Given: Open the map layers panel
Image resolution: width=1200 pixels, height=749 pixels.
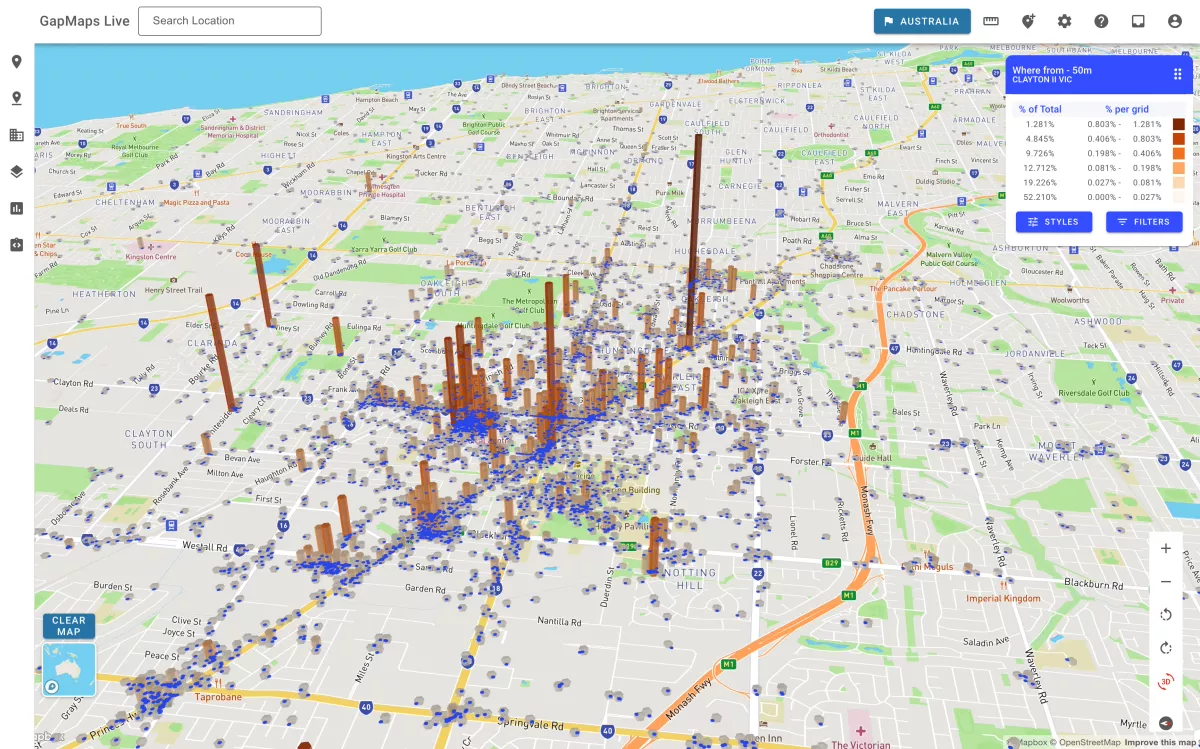Looking at the screenshot, I should click(16, 171).
